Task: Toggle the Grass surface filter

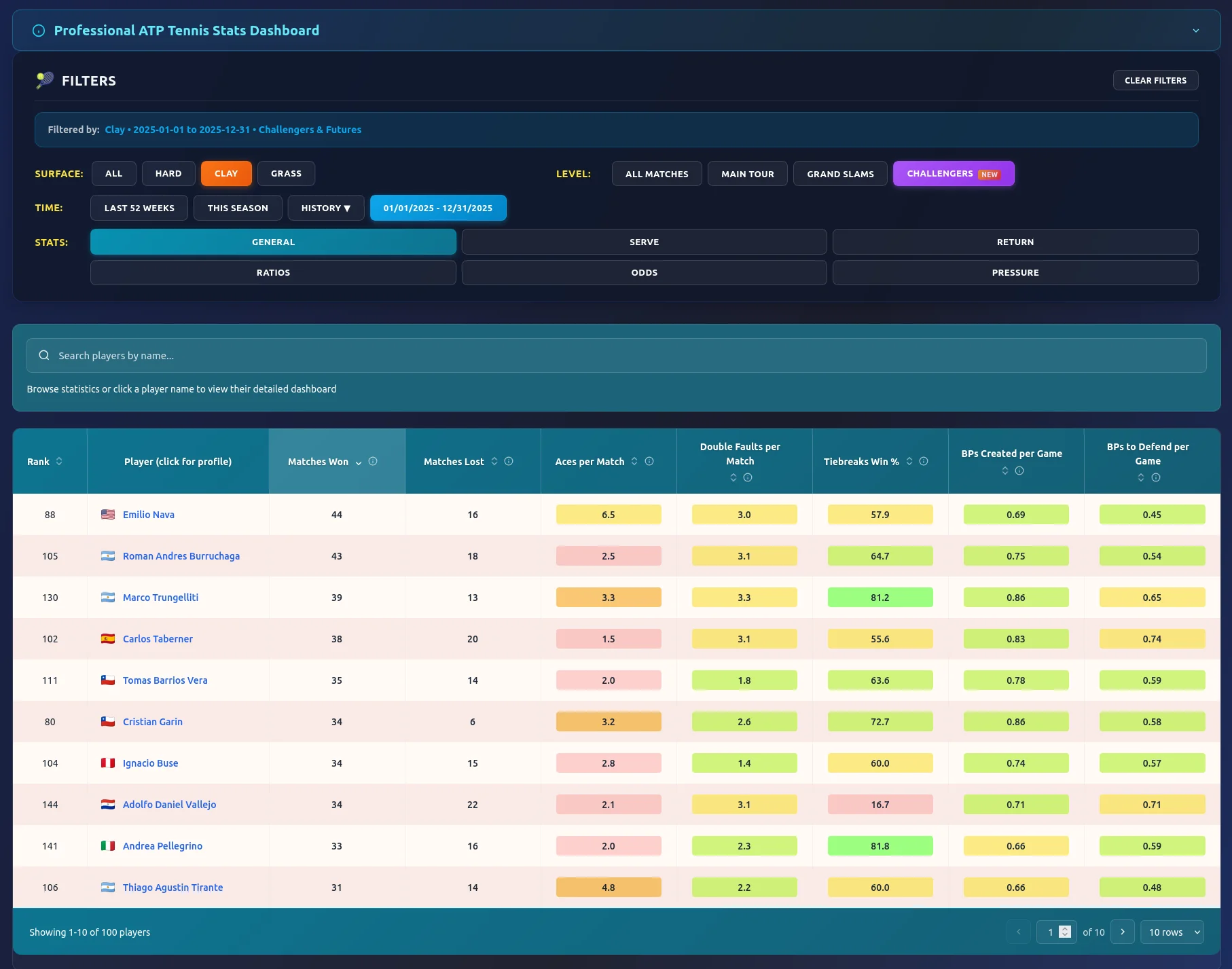Action: click(286, 173)
